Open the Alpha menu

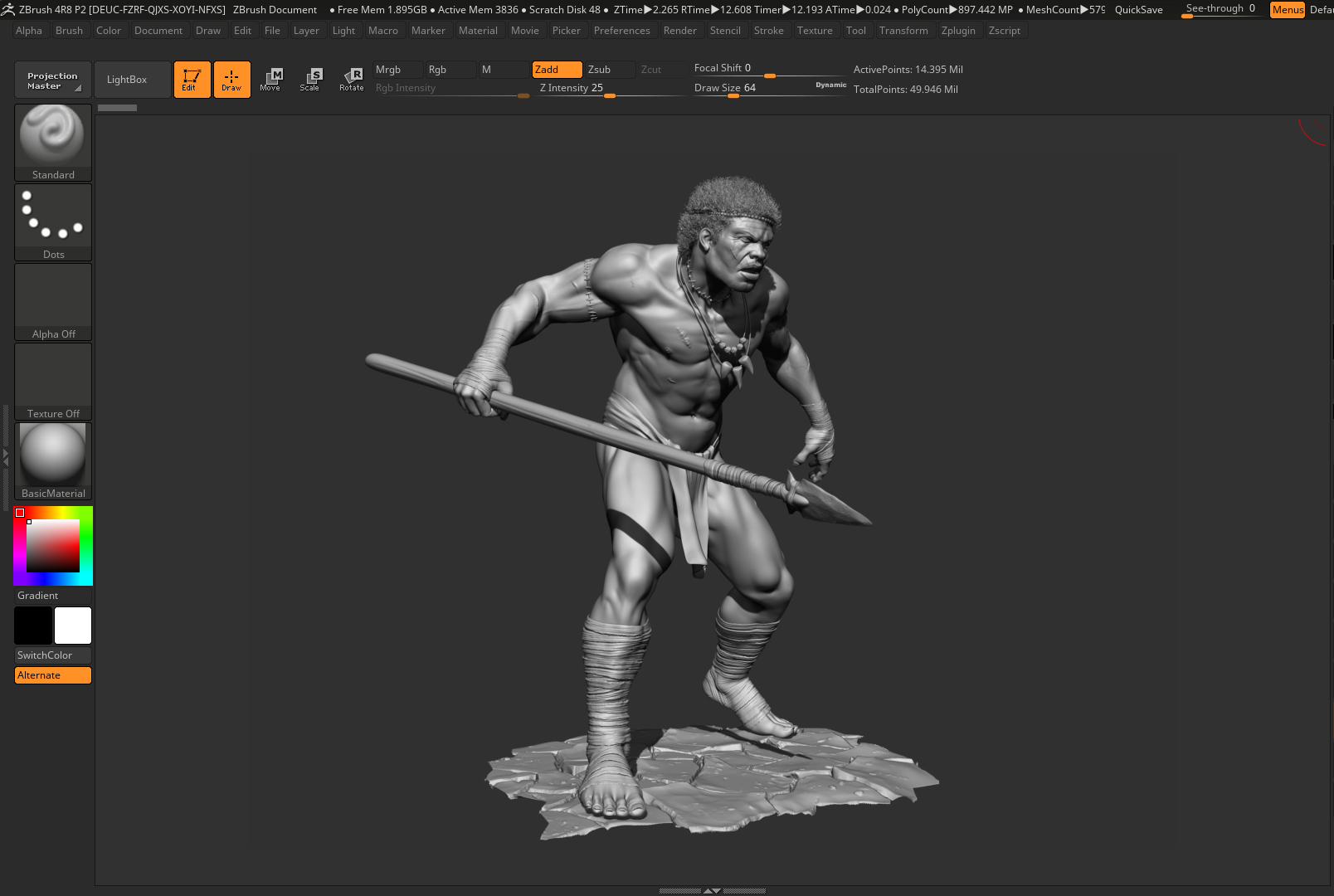29,31
